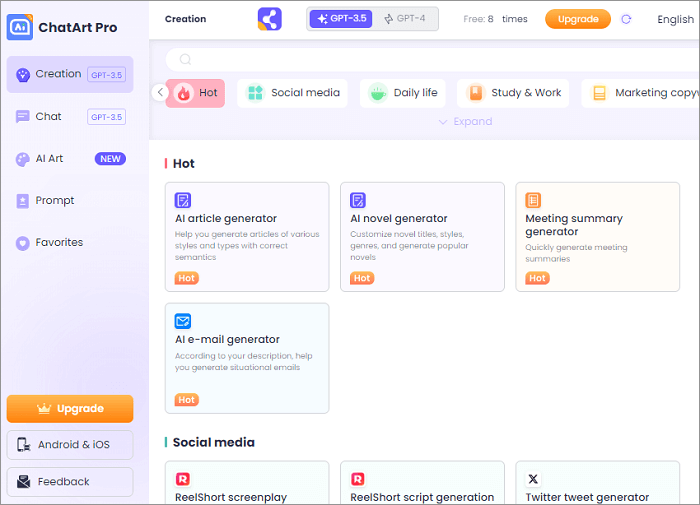Open the Meeting summary generator card
The image size is (700, 505).
tap(597, 237)
